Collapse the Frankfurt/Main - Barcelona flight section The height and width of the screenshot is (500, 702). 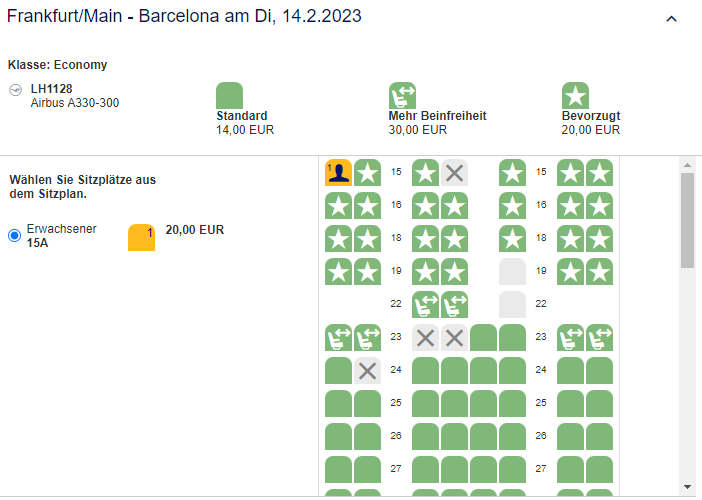tap(671, 18)
